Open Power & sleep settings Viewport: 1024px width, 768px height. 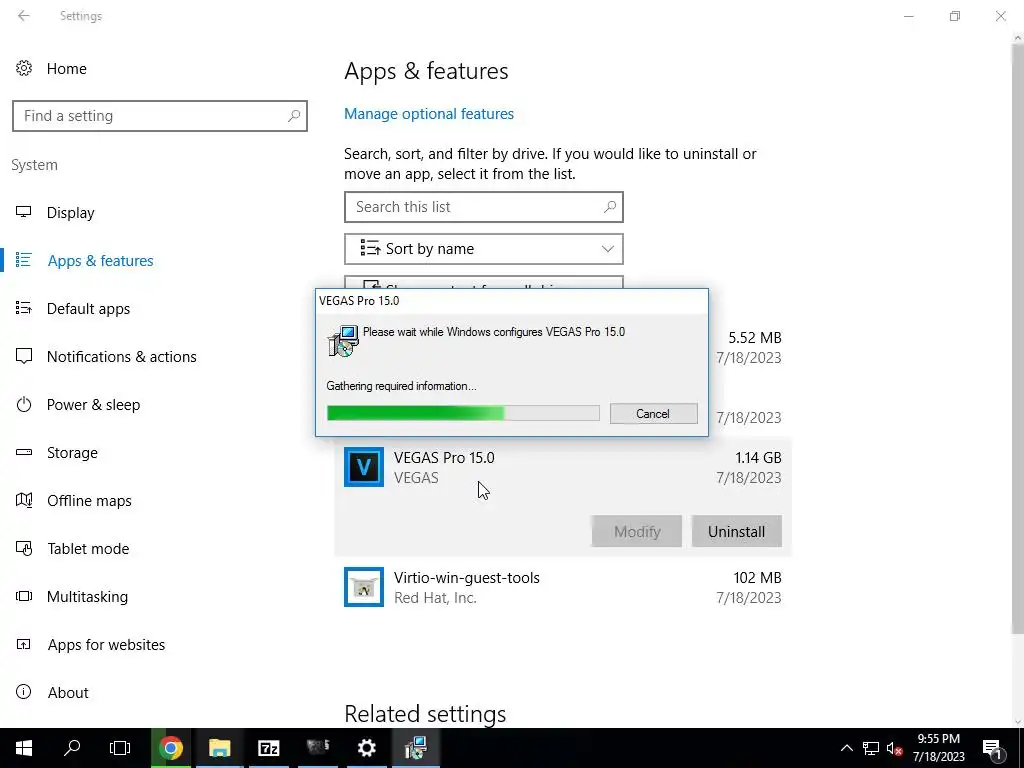(93, 405)
